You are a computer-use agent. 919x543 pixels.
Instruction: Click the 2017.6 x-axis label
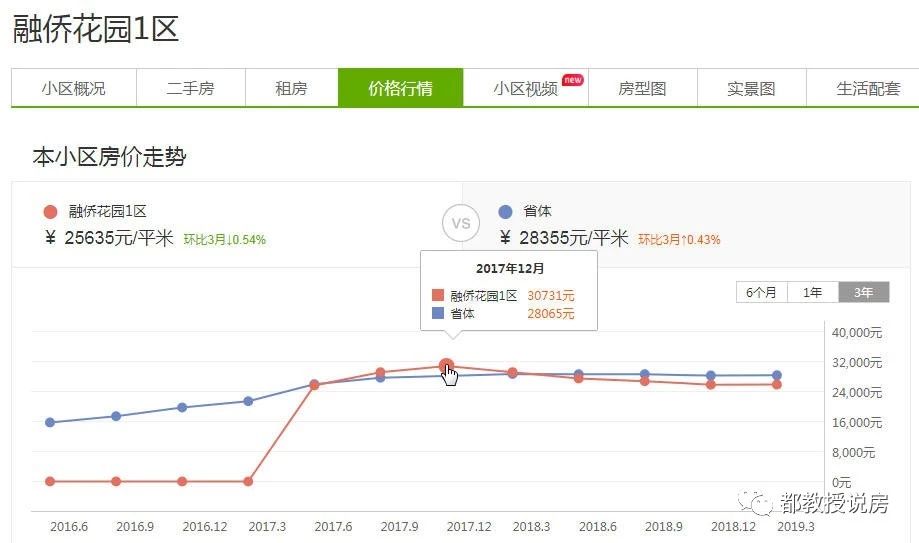click(333, 527)
